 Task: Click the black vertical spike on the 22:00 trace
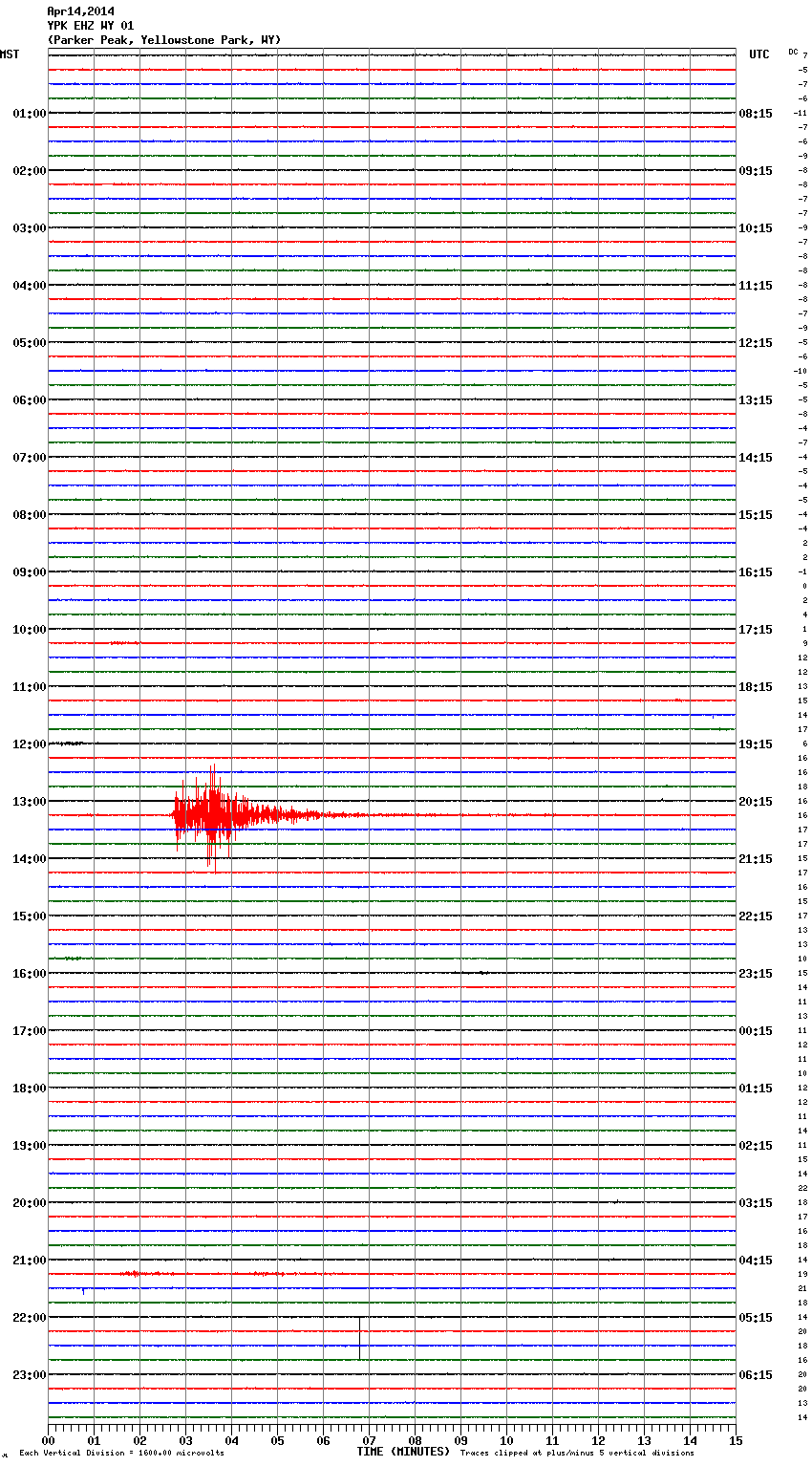360,1338
